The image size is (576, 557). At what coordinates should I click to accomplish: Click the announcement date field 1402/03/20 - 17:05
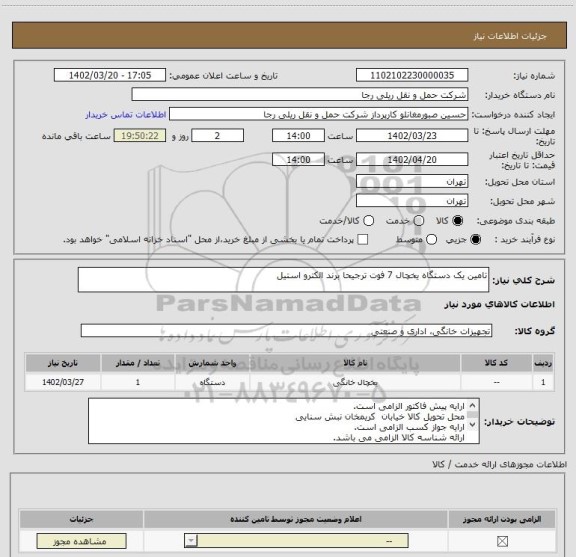pos(110,75)
